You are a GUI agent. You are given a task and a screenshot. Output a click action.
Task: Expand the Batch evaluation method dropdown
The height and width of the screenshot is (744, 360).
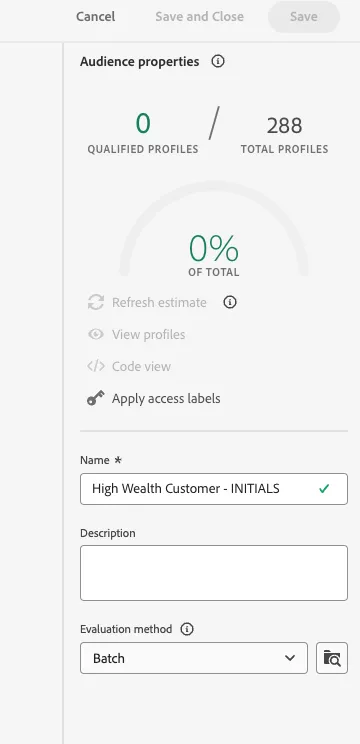(x=194, y=658)
